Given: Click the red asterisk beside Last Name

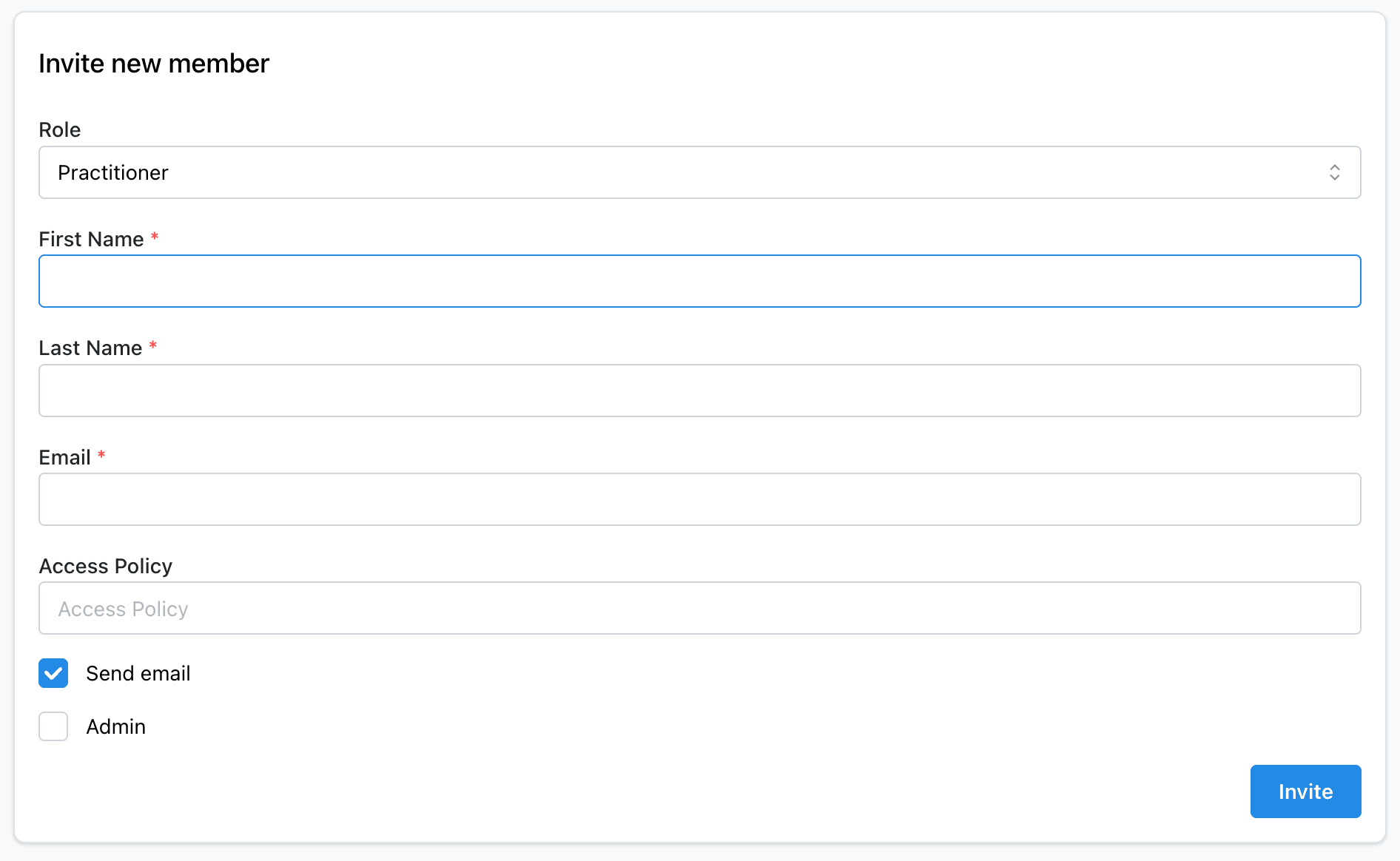Looking at the screenshot, I should [x=153, y=345].
